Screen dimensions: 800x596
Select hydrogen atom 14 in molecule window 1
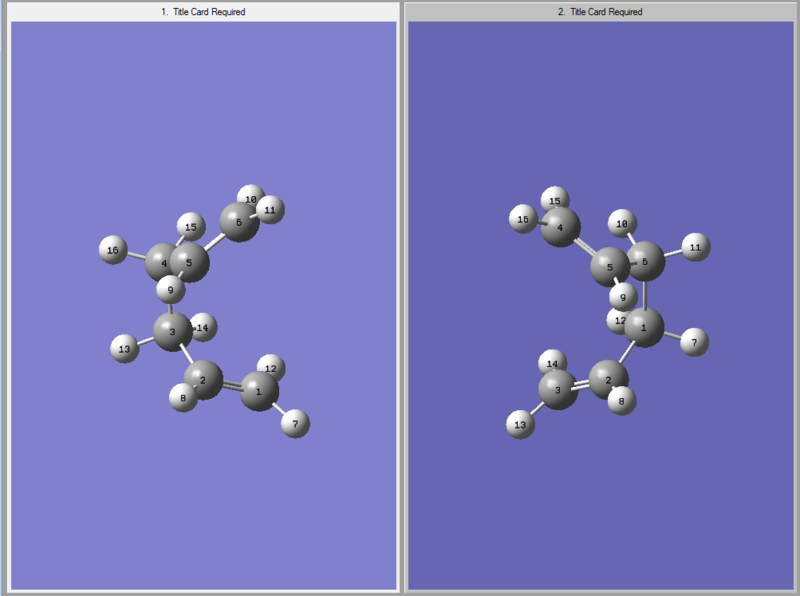point(204,328)
